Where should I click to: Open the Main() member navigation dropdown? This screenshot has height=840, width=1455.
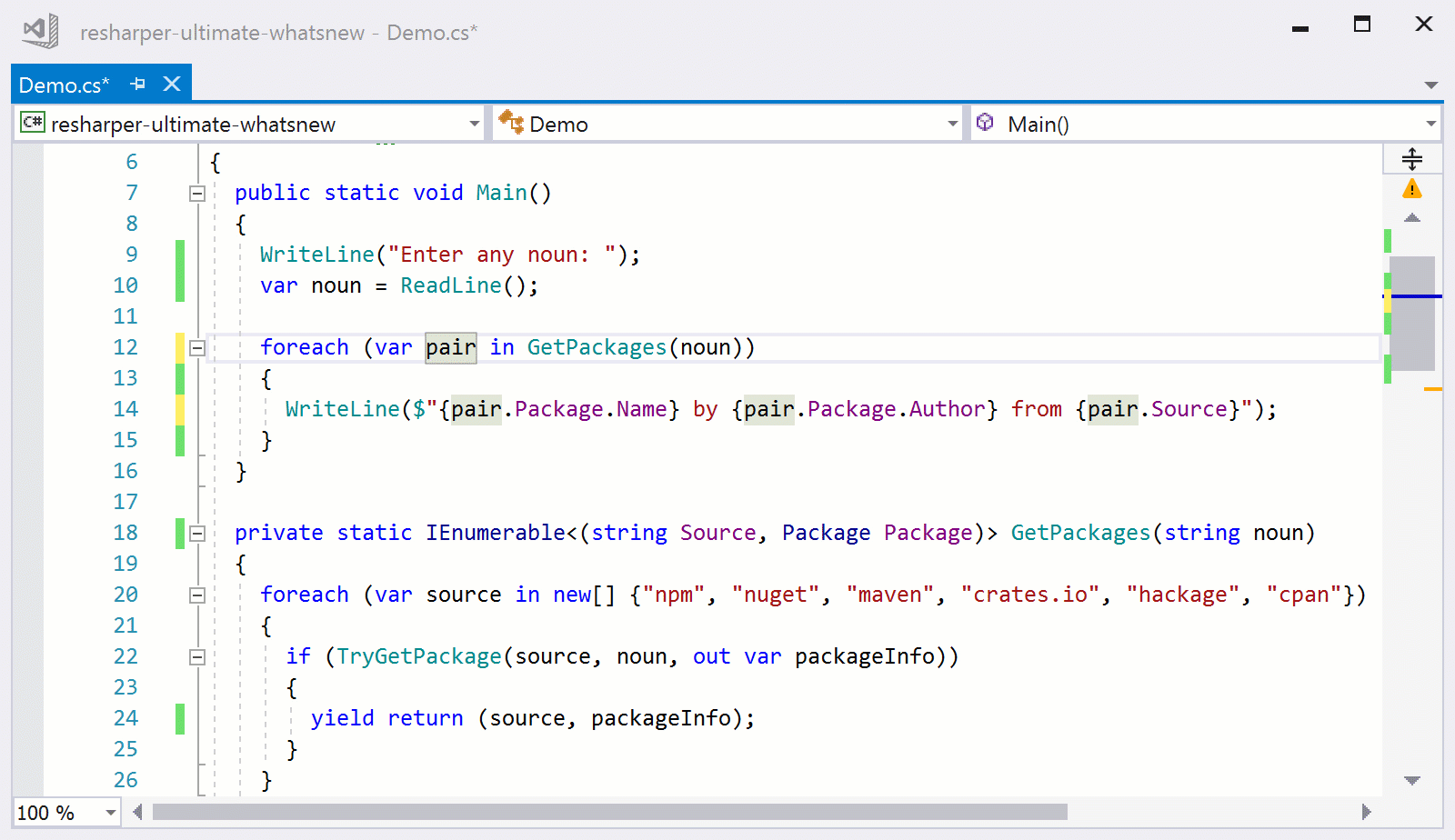[1430, 124]
